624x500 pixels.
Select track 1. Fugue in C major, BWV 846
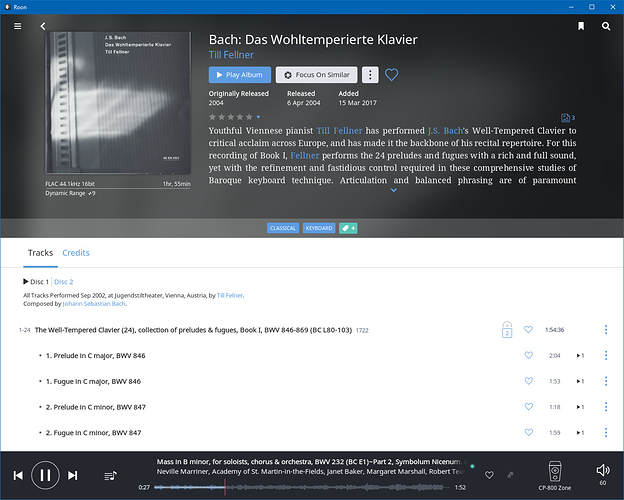93,381
